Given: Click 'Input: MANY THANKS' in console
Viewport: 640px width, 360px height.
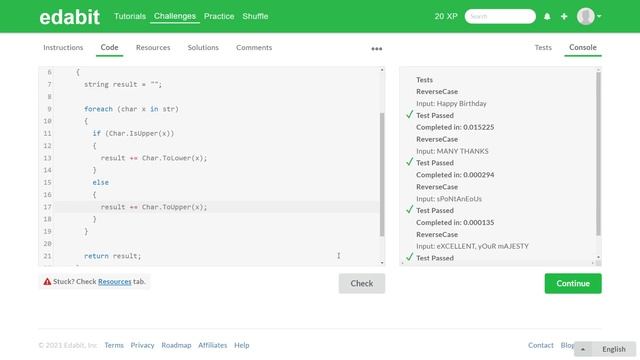Looking at the screenshot, I should pyautogui.click(x=452, y=151).
